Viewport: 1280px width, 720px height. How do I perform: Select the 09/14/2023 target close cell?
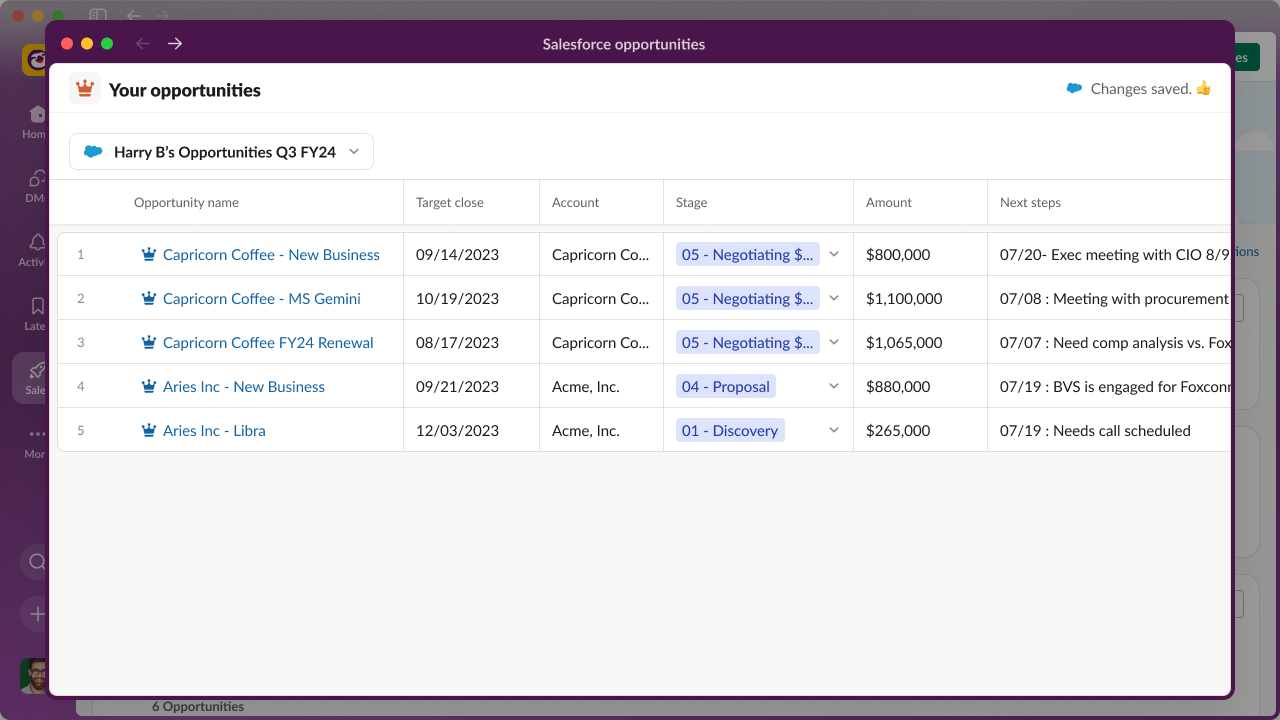(471, 255)
